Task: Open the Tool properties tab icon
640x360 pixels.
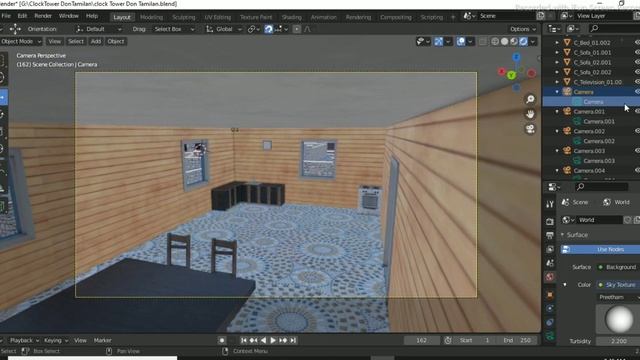Action: [550, 204]
